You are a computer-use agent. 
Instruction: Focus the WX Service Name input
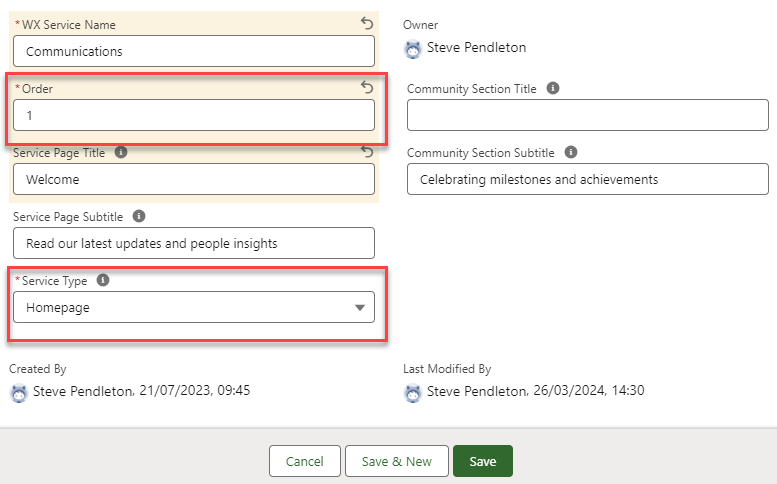[194, 51]
